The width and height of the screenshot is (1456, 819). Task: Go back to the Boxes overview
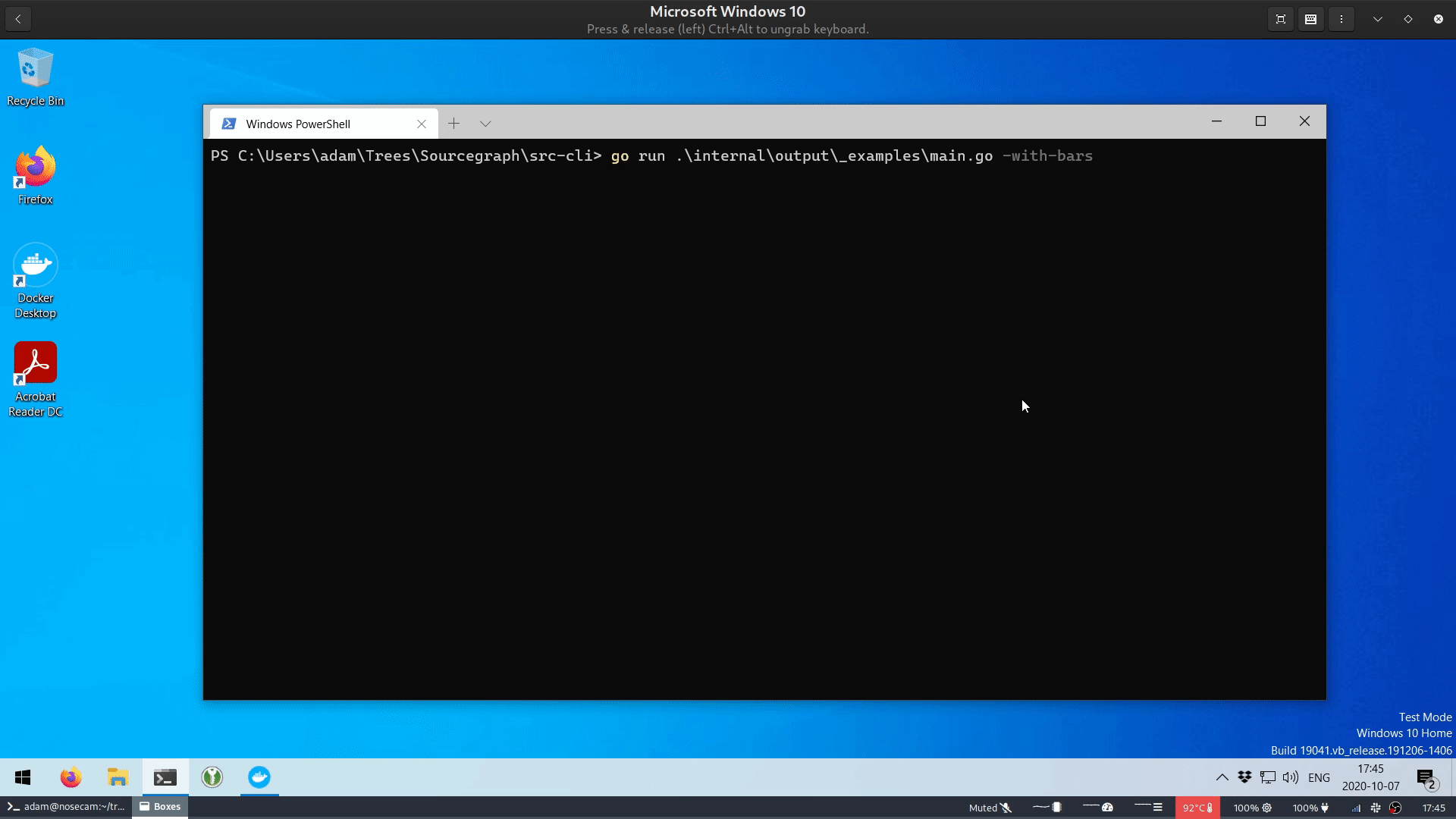click(x=18, y=19)
